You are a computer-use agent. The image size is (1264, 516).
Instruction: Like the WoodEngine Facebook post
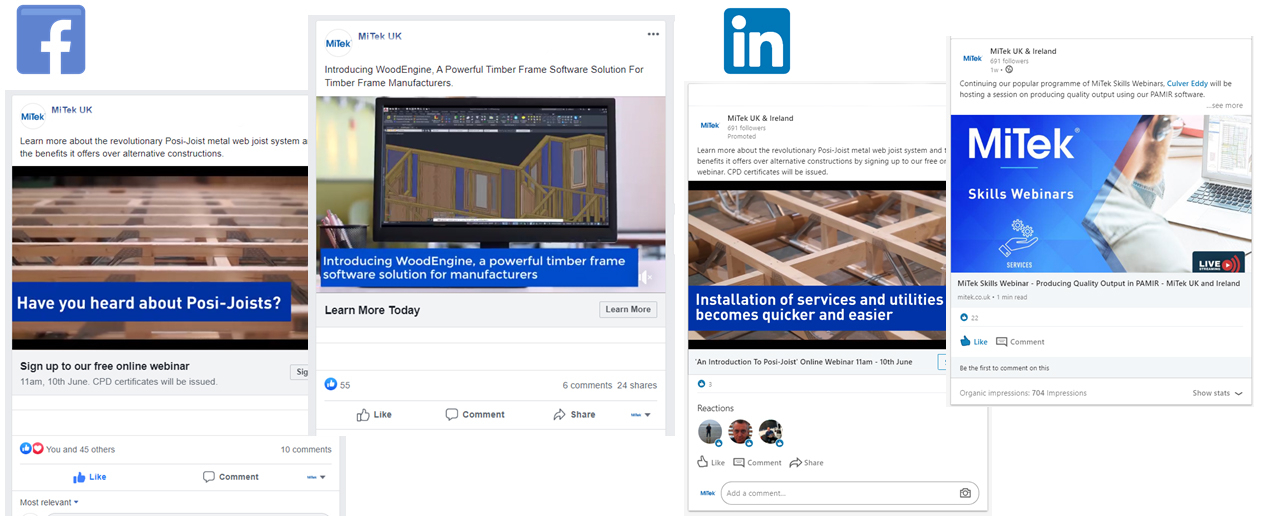tap(374, 414)
